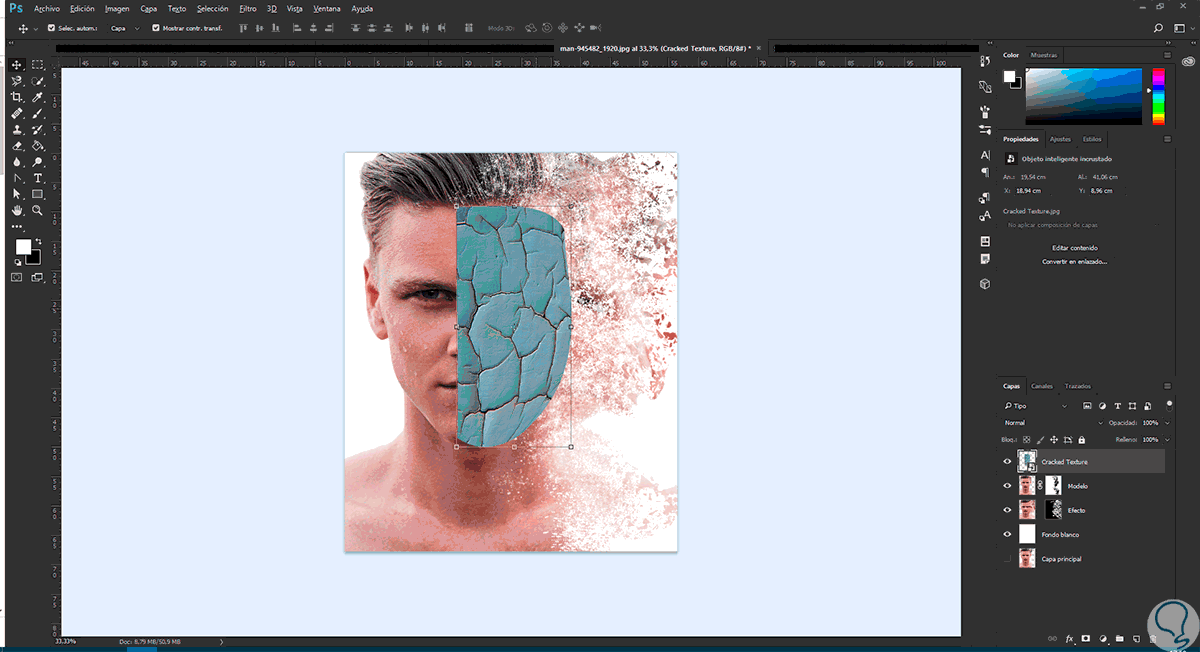
Task: Select the Blur drop tool
Action: click(x=17, y=162)
